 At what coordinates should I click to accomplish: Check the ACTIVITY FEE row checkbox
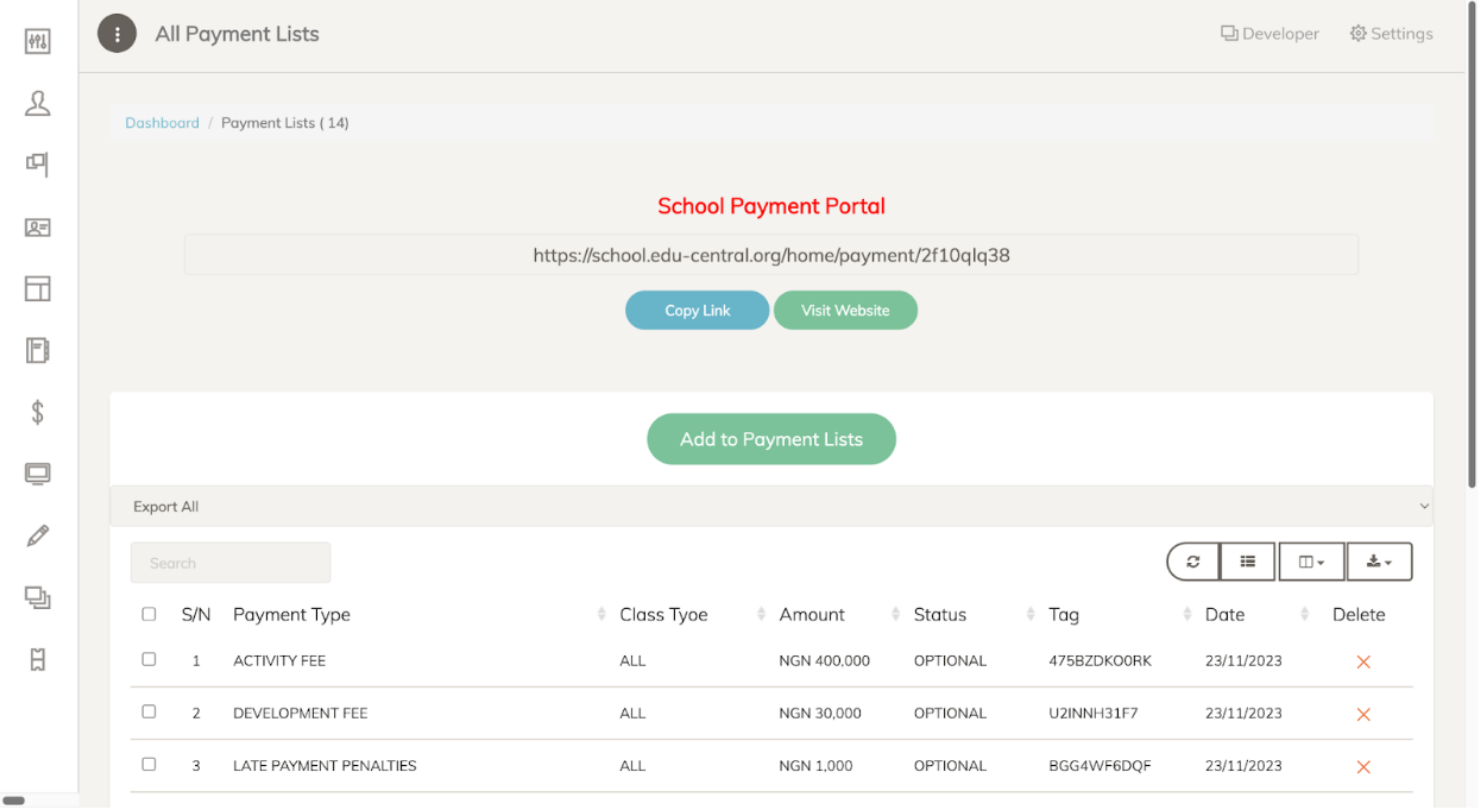point(149,660)
